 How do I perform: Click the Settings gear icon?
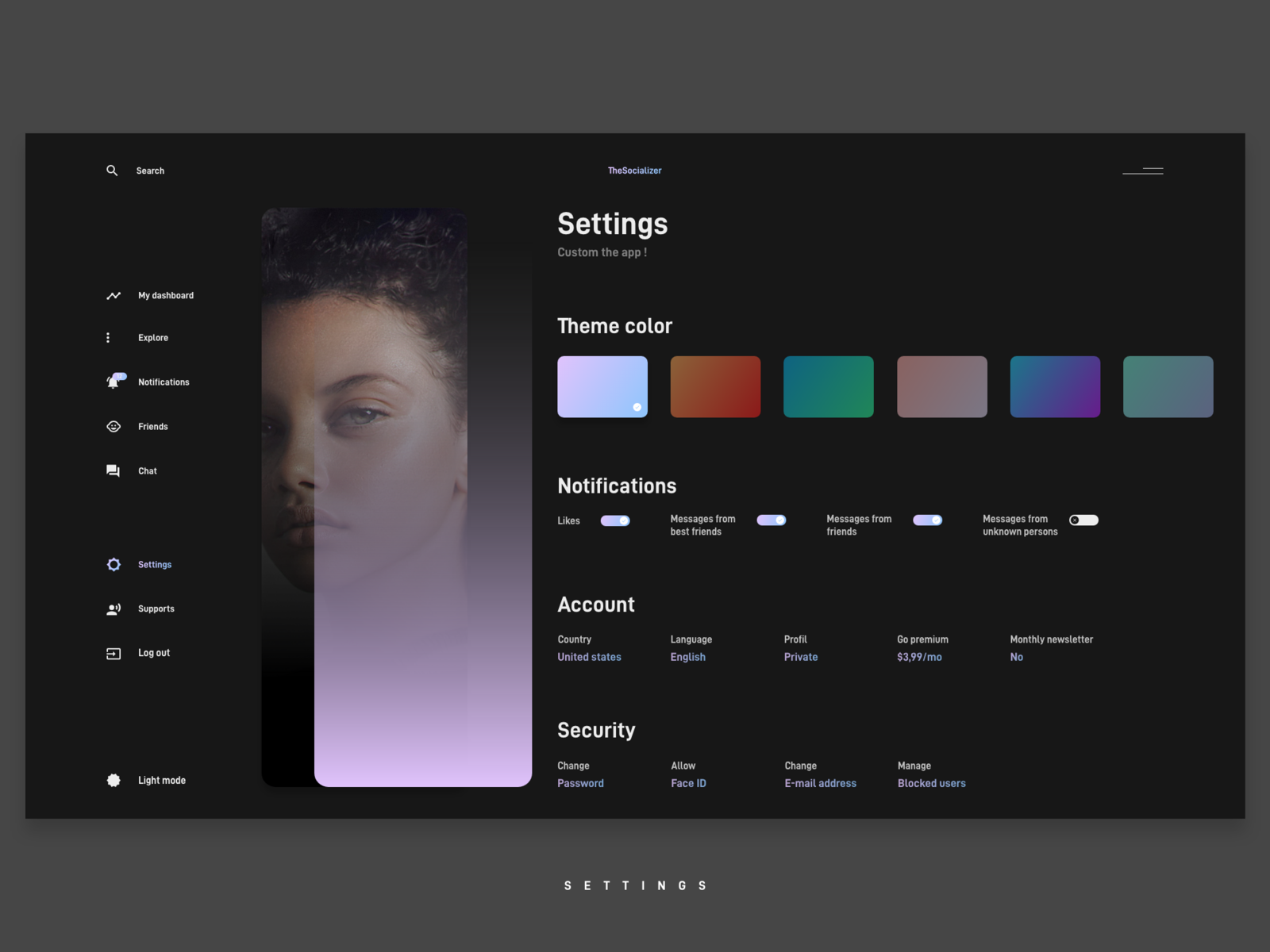click(114, 564)
